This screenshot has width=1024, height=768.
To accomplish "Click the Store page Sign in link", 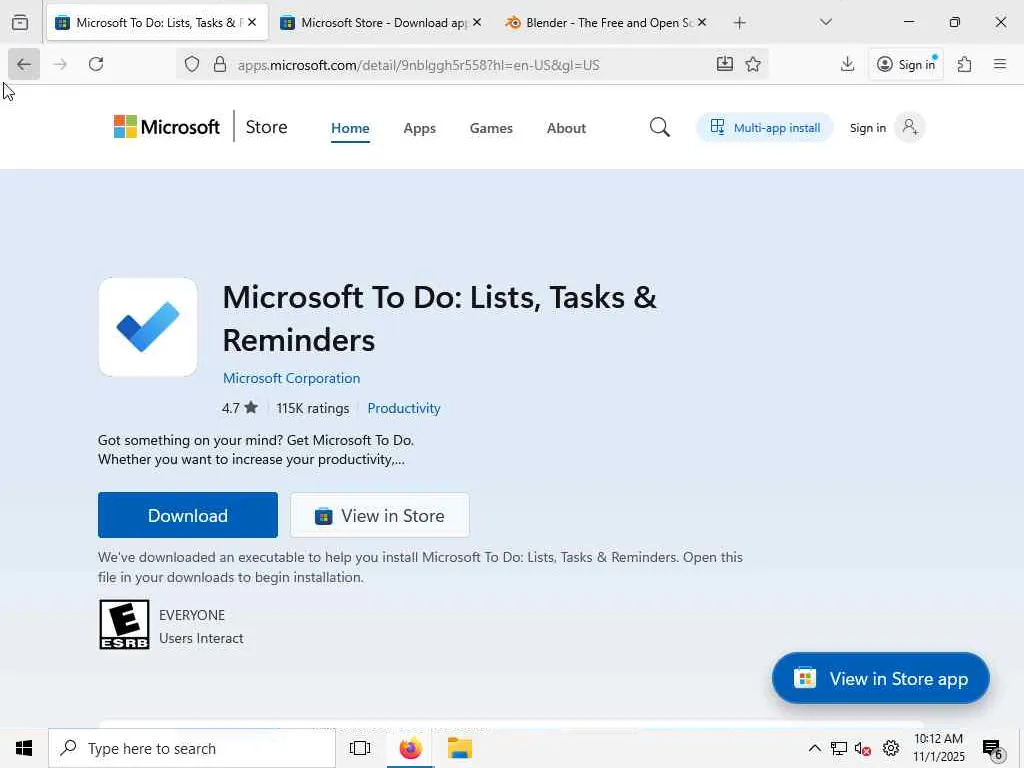I will pos(867,128).
